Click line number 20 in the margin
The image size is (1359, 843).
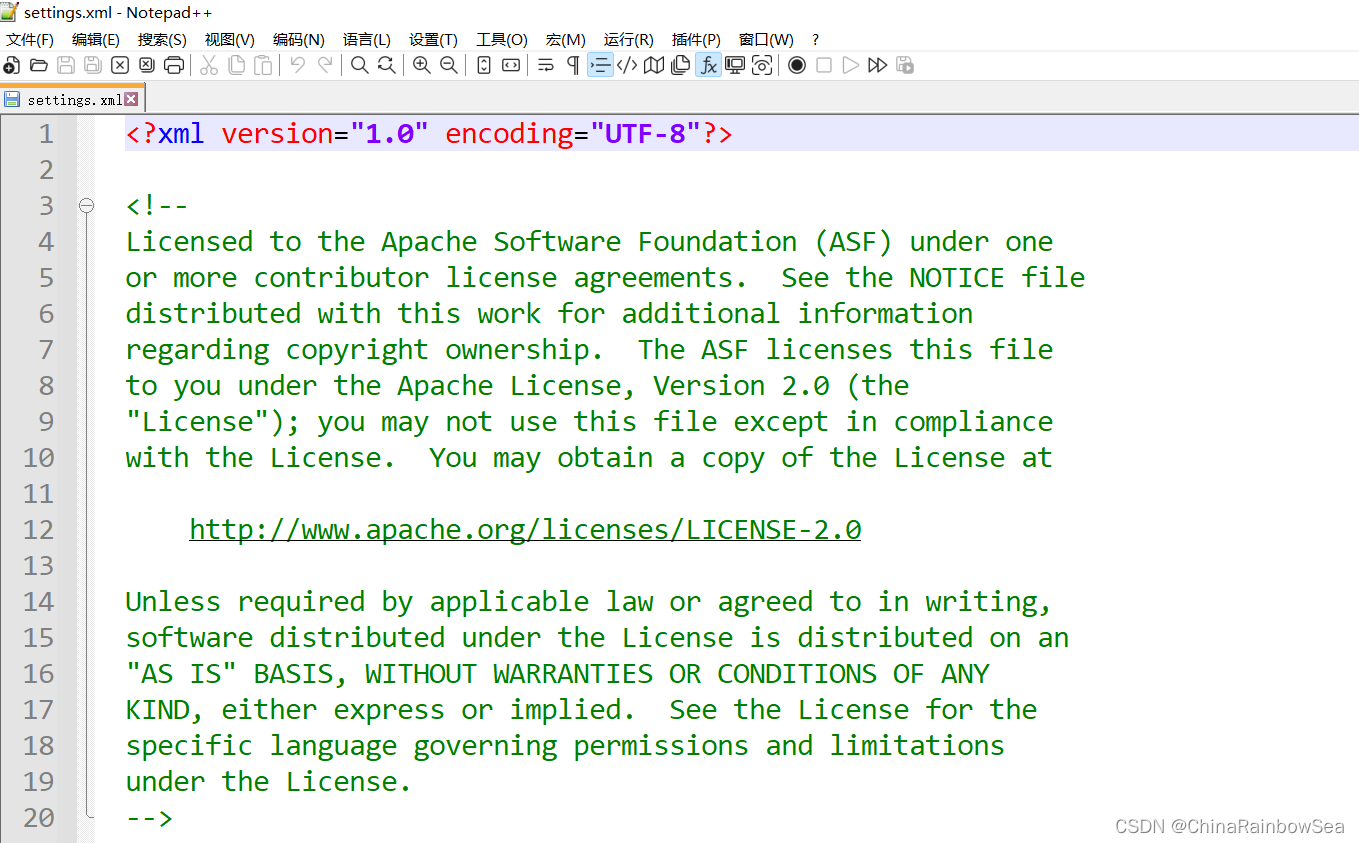[x=38, y=818]
